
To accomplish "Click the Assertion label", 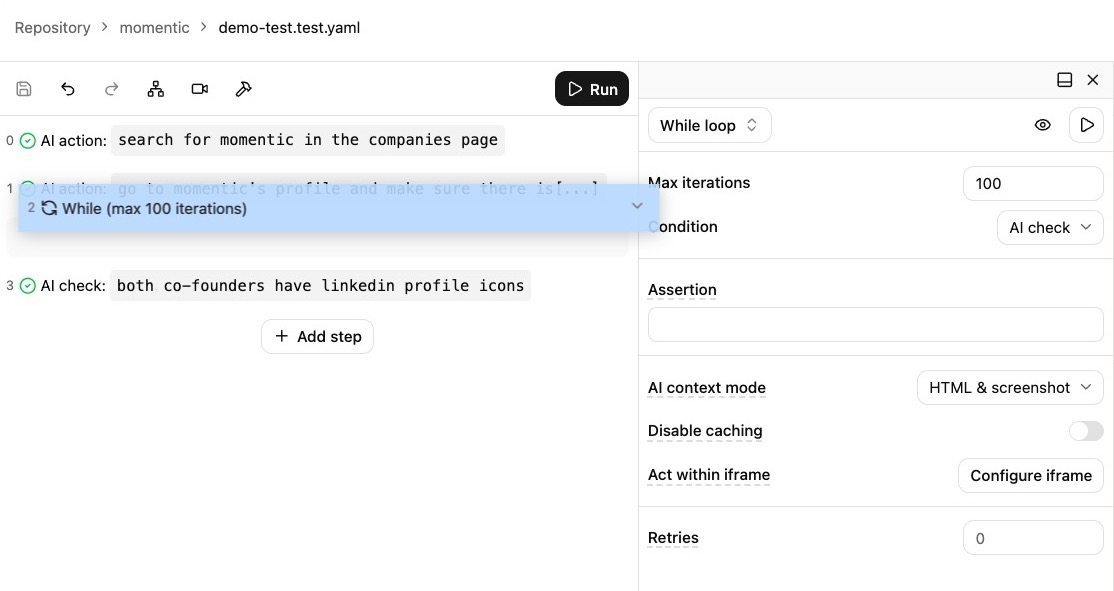I will tap(682, 290).
